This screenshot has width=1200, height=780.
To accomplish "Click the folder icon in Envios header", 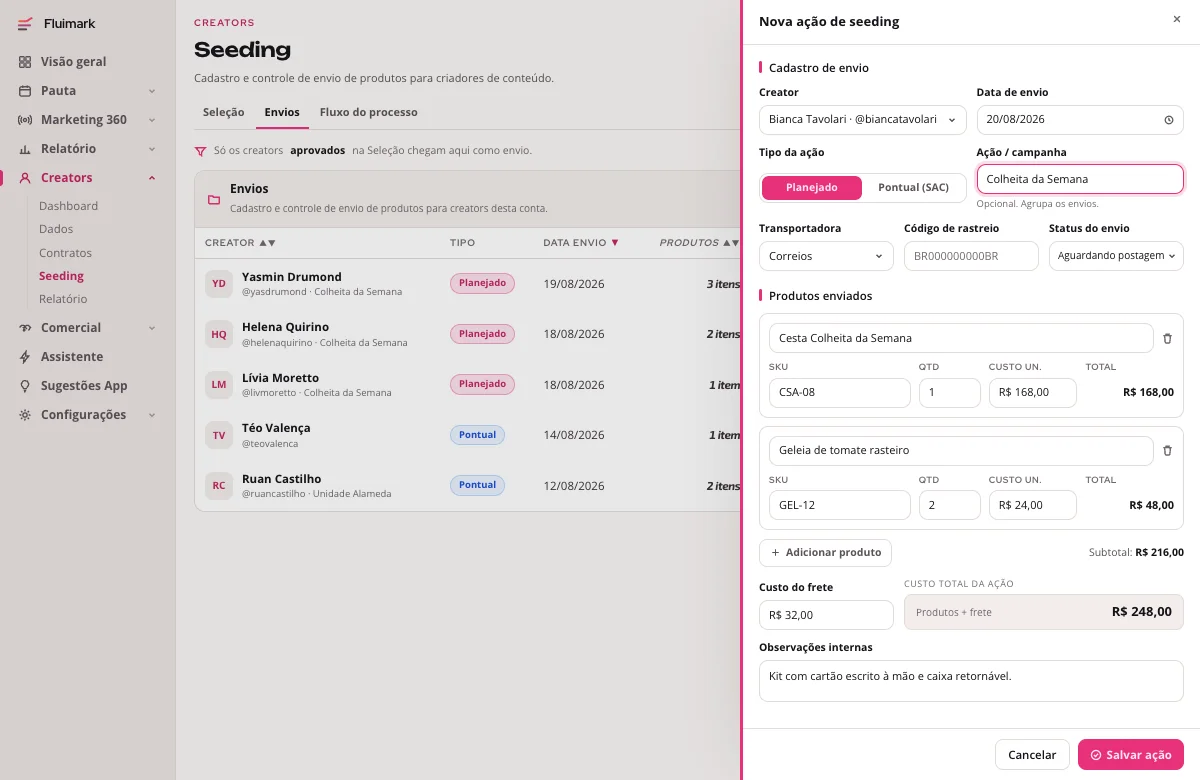I will pos(214,199).
